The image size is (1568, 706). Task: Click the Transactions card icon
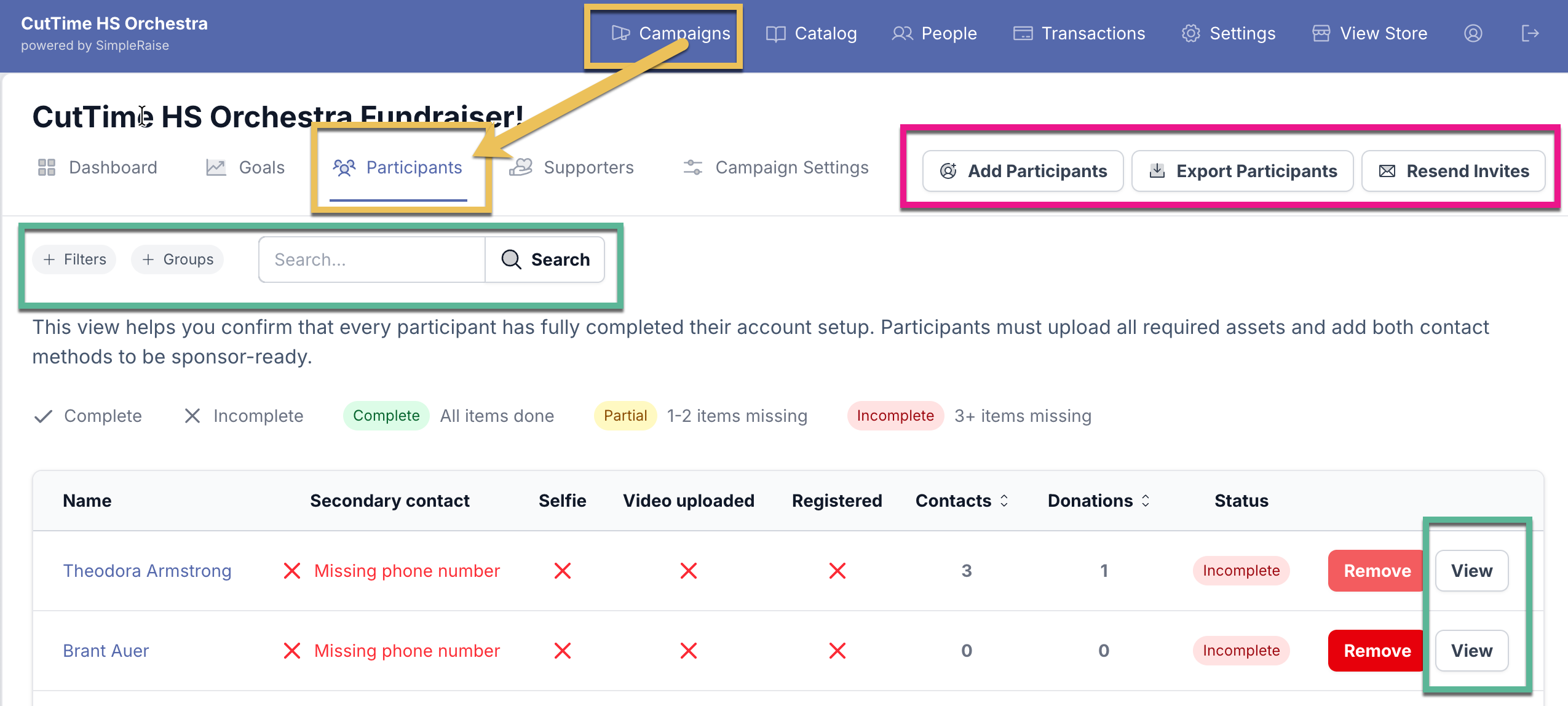[x=1023, y=33]
